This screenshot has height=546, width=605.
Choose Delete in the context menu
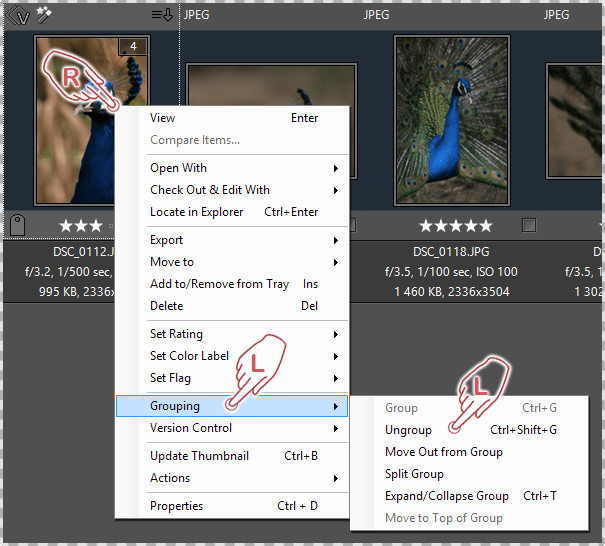tap(233, 306)
